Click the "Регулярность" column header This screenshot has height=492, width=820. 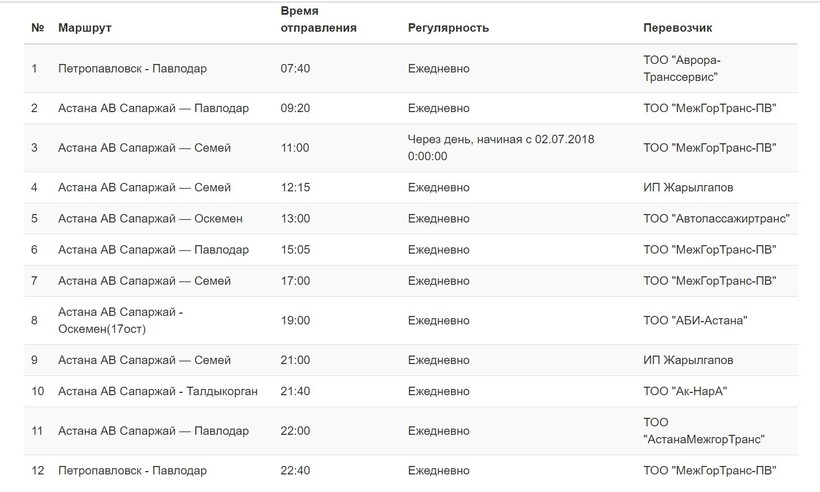[448, 28]
